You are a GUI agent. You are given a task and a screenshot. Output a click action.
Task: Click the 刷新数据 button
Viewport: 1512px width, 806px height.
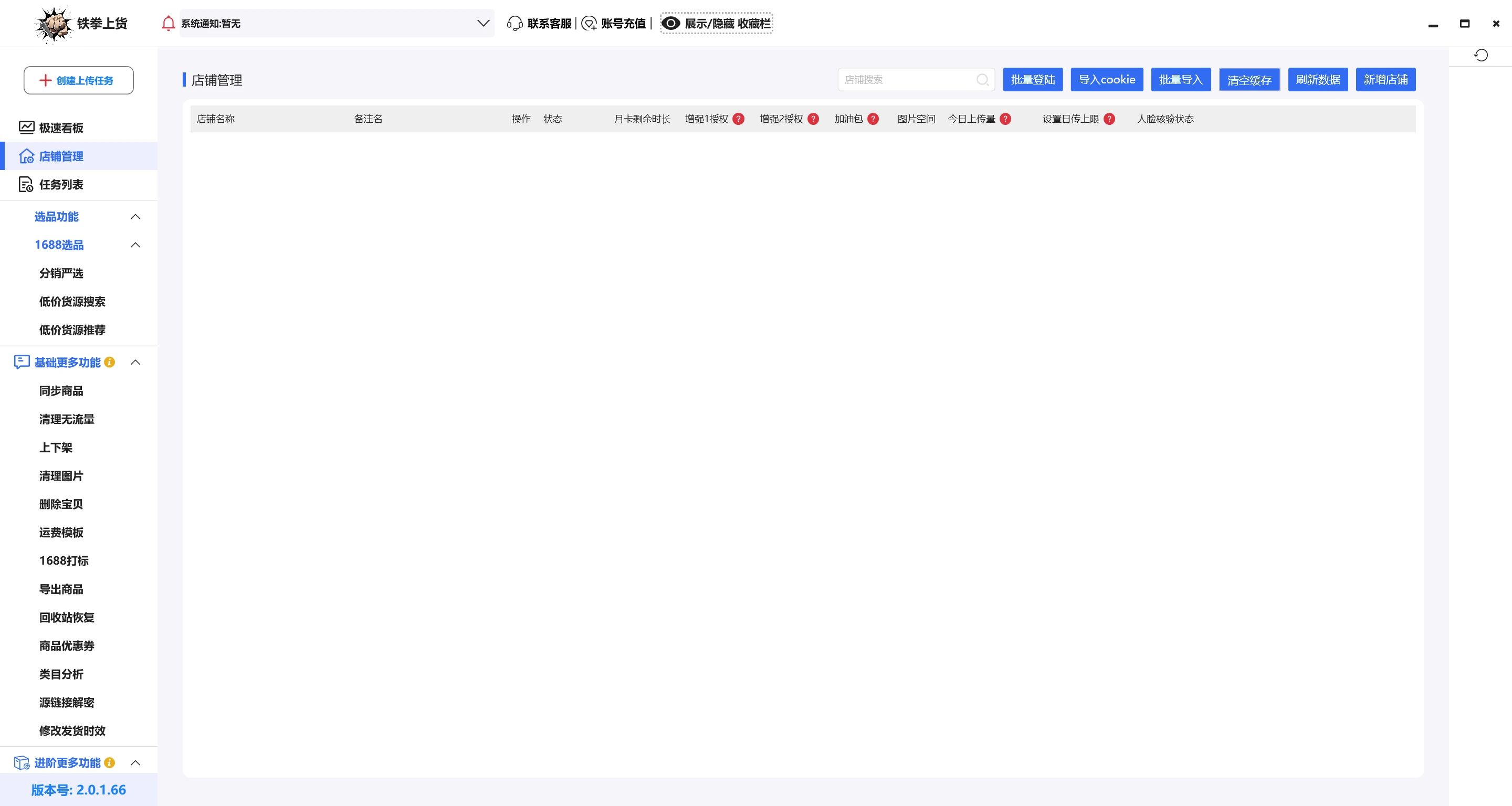click(1318, 80)
